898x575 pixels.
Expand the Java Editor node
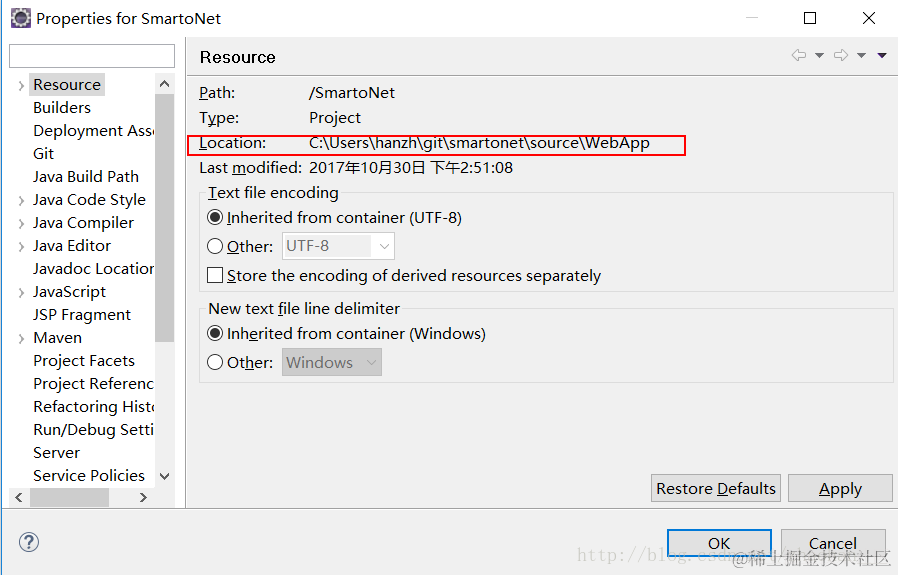[x=21, y=247]
